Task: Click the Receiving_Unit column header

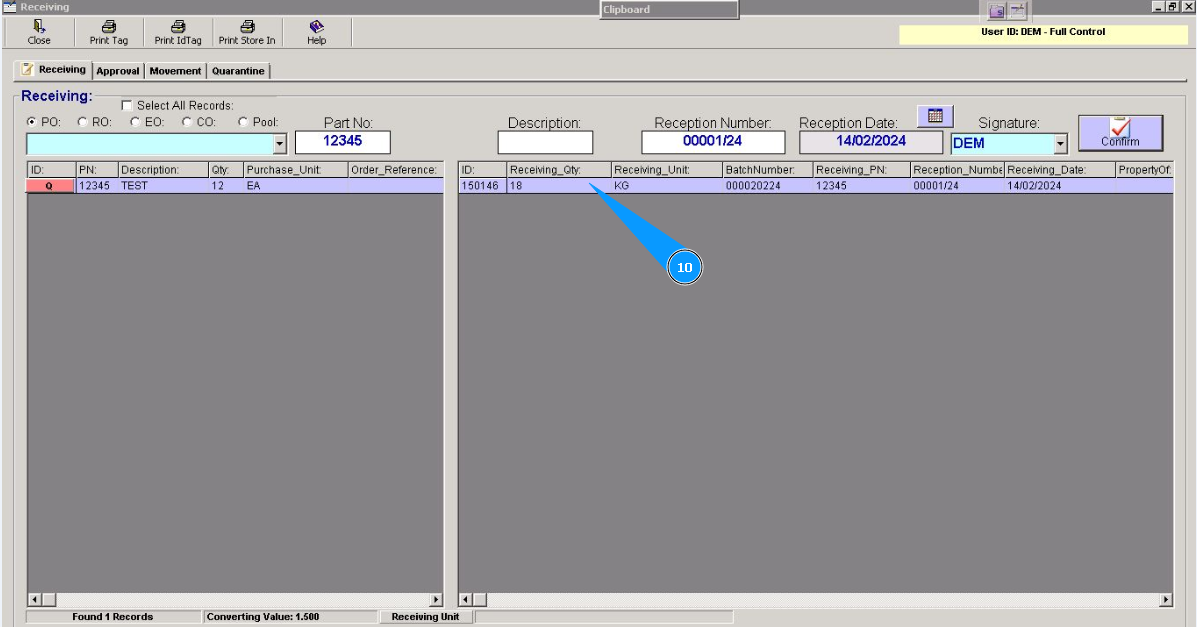Action: pos(666,169)
